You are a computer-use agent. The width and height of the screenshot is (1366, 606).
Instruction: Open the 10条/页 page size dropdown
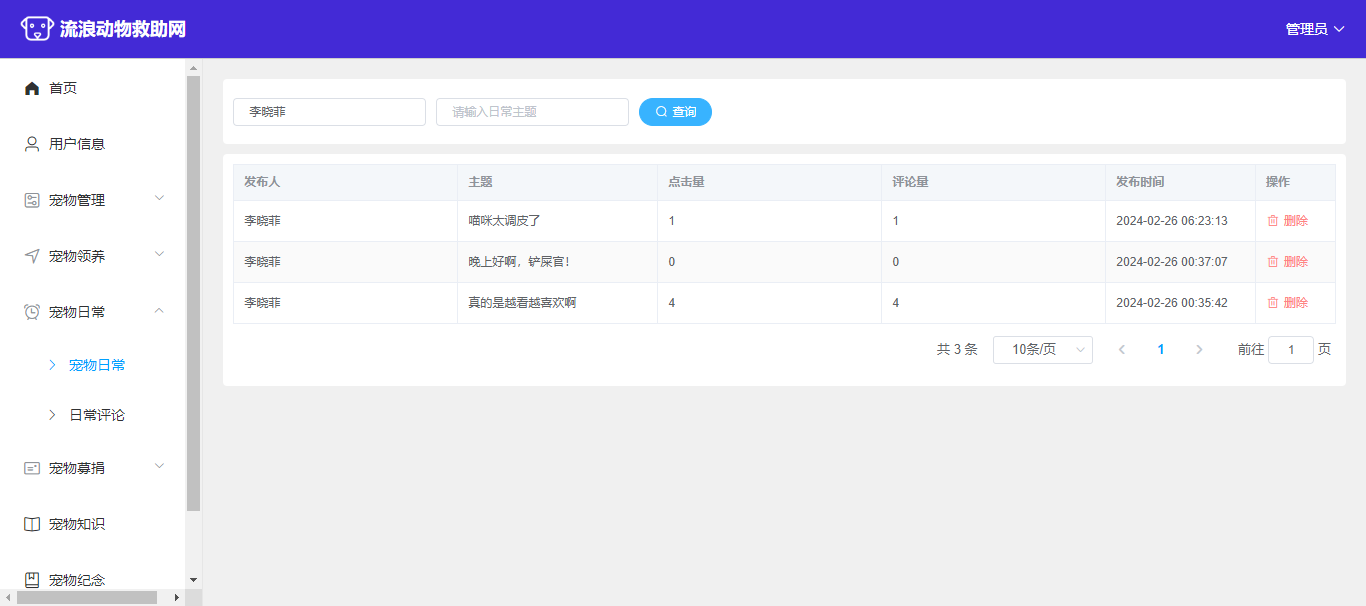pos(1042,350)
